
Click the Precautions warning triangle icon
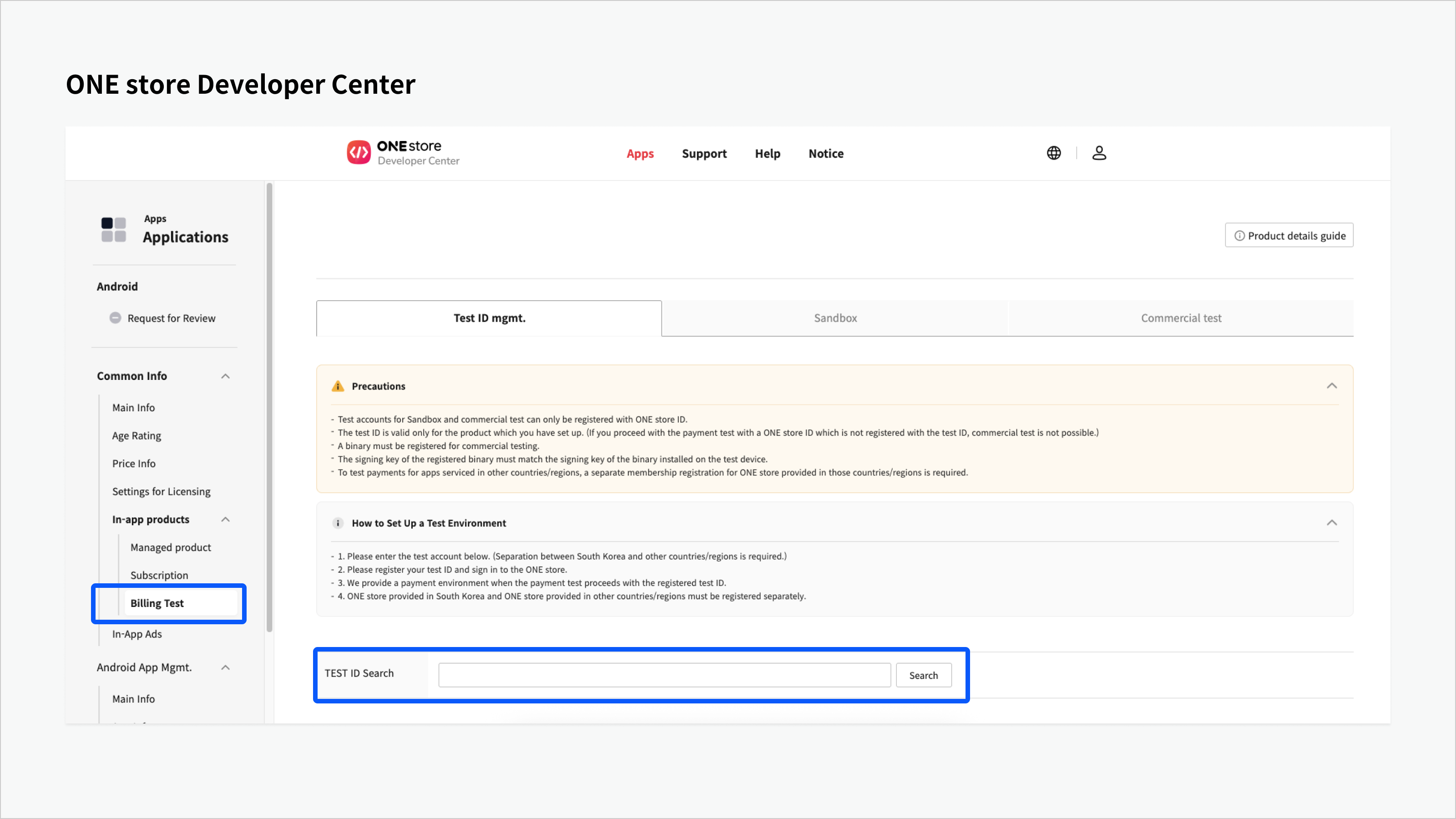pyautogui.click(x=338, y=386)
